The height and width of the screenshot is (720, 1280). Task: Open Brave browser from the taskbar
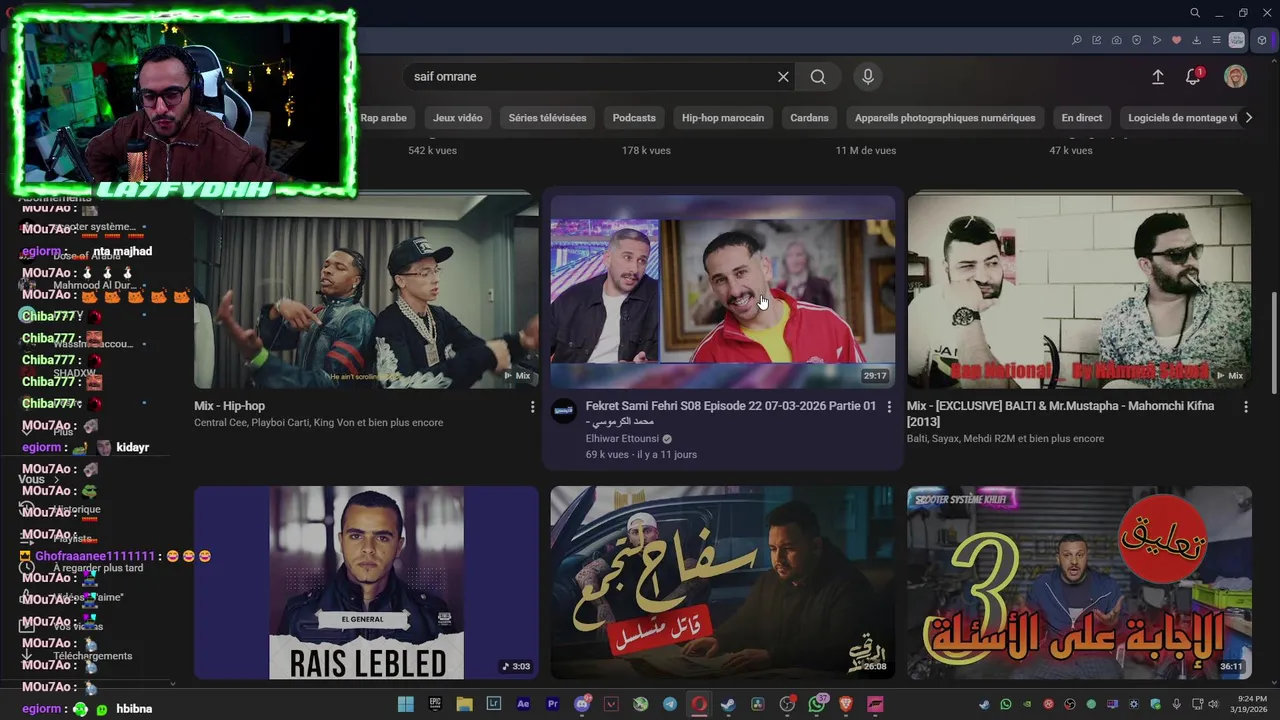click(846, 704)
